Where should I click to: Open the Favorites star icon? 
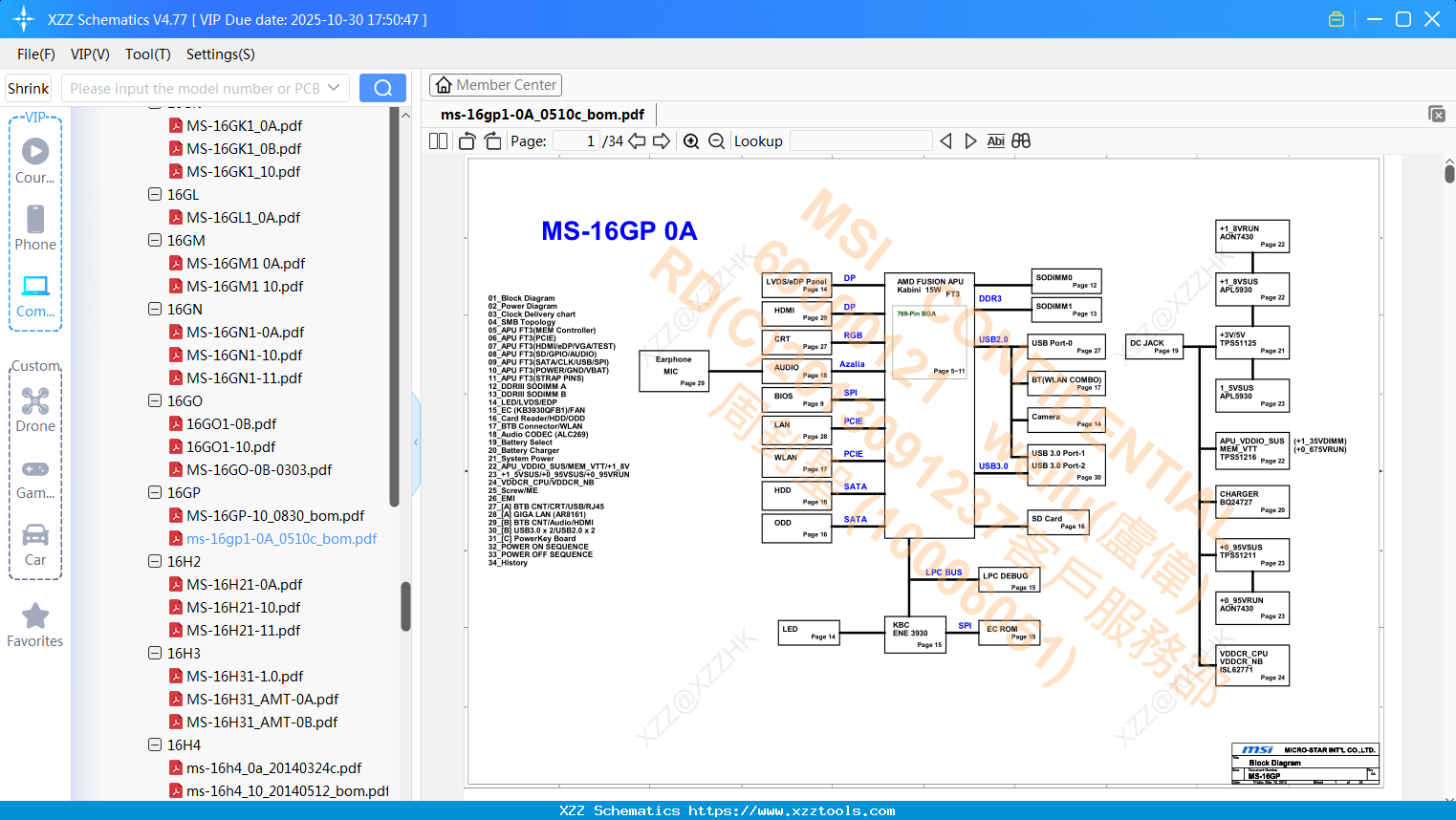pyautogui.click(x=35, y=625)
